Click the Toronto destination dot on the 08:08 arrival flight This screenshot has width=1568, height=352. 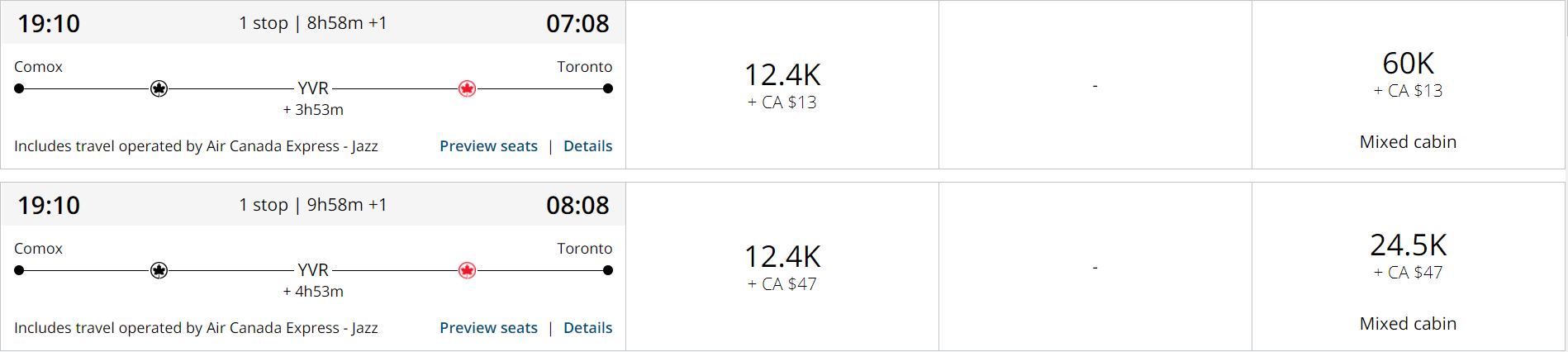pyautogui.click(x=608, y=270)
